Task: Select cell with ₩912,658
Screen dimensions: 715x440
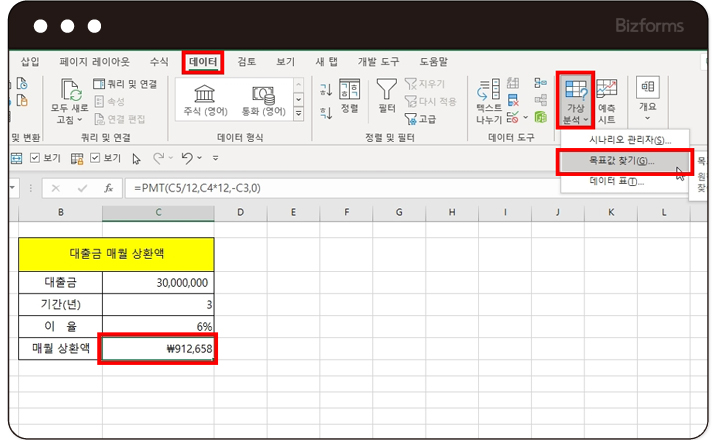Action: pyautogui.click(x=158, y=349)
